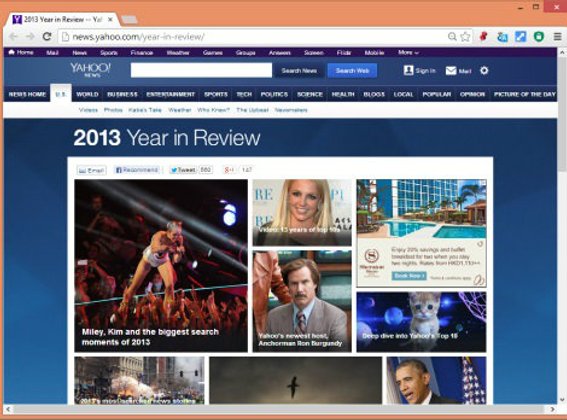Open the red pin extension icon
Viewport: 567px width, 420px height.
point(483,37)
